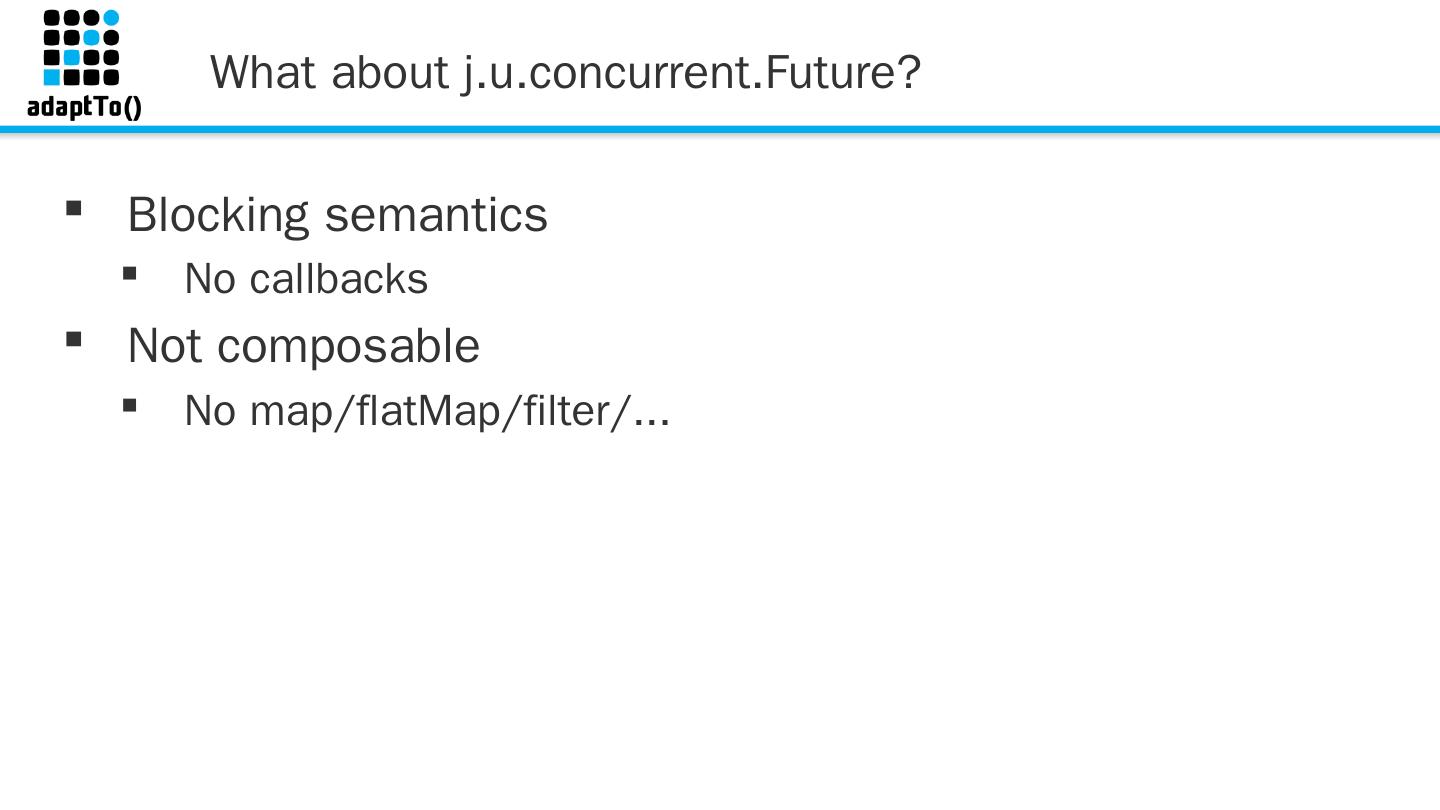Click the word "composable" on the slide
Image resolution: width=1440 pixels, height=810 pixels.
pyautogui.click(x=348, y=345)
